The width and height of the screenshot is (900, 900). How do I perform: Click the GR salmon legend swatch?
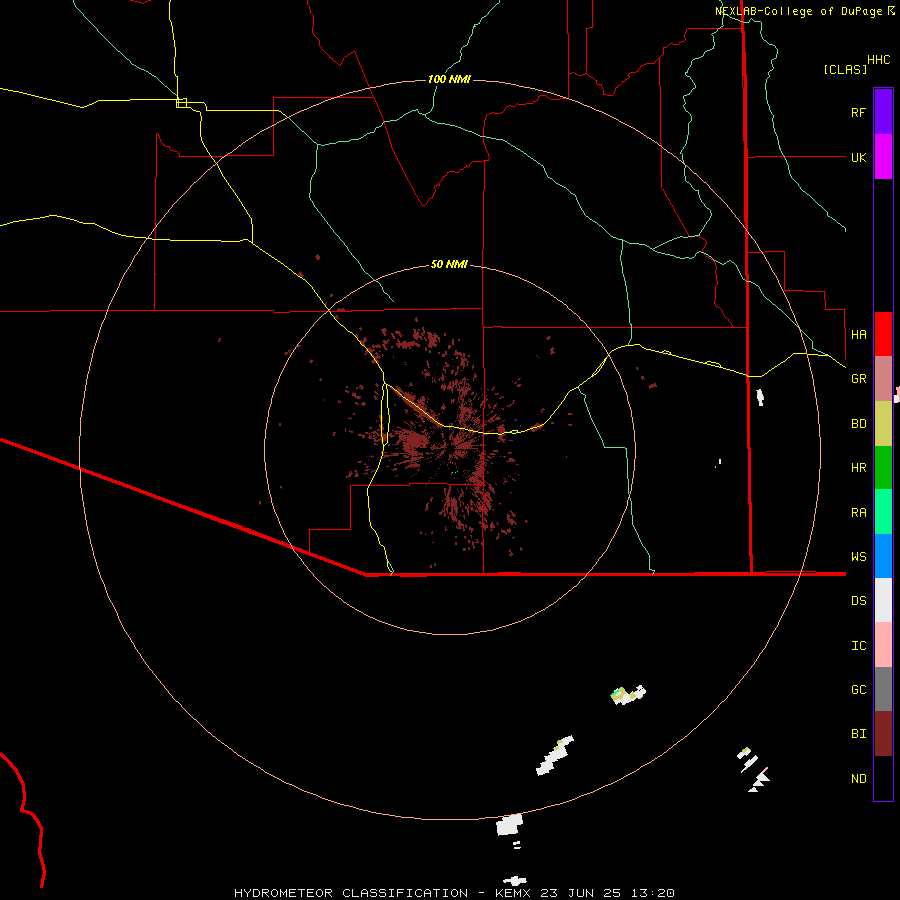coord(883,378)
